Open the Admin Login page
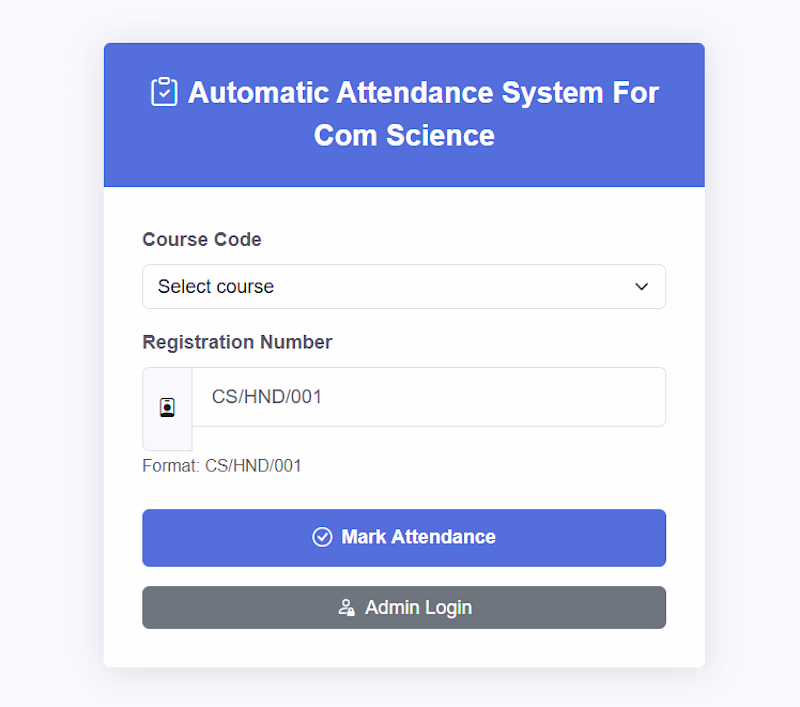 click(x=403, y=607)
